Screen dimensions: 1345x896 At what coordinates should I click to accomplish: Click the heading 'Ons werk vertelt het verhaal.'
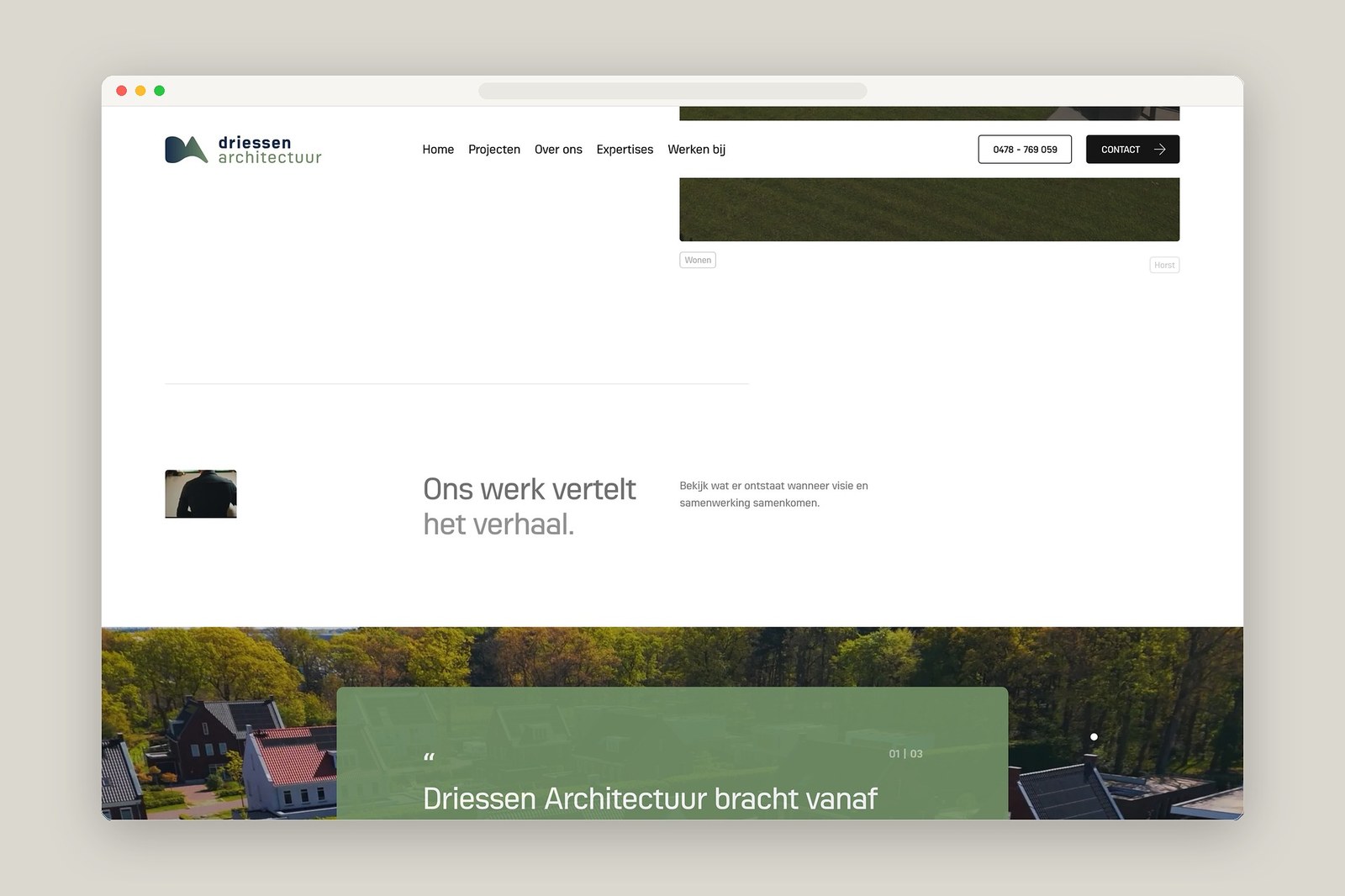click(x=530, y=507)
